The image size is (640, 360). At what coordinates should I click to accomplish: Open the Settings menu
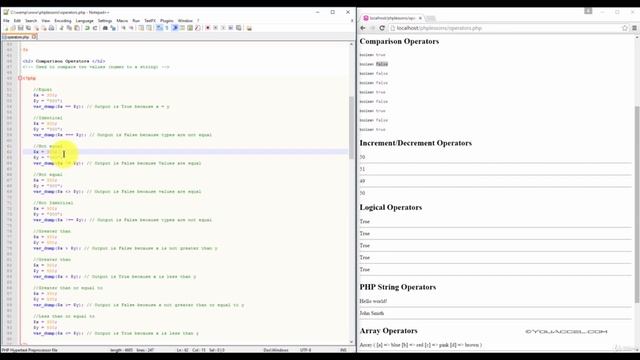(105, 20)
